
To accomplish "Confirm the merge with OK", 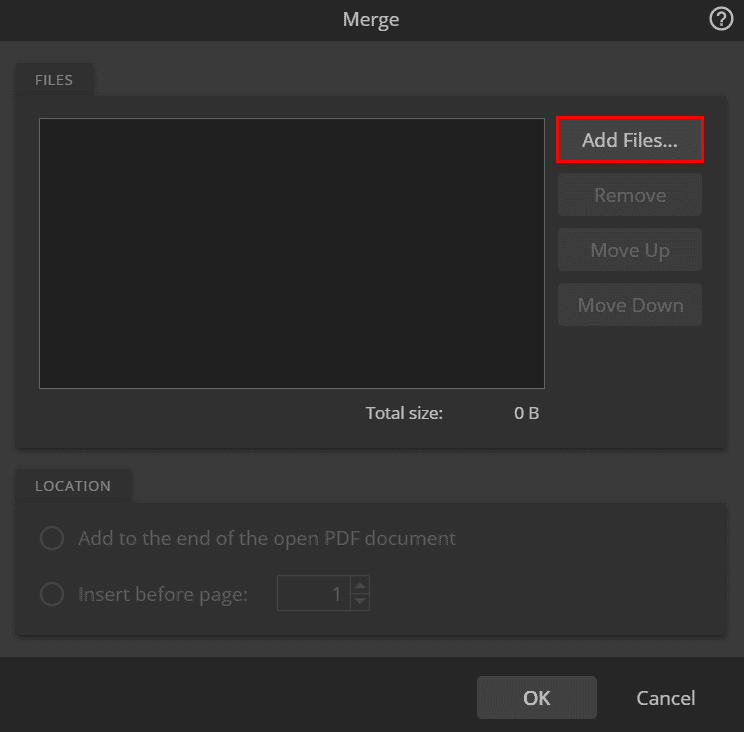I will point(537,698).
